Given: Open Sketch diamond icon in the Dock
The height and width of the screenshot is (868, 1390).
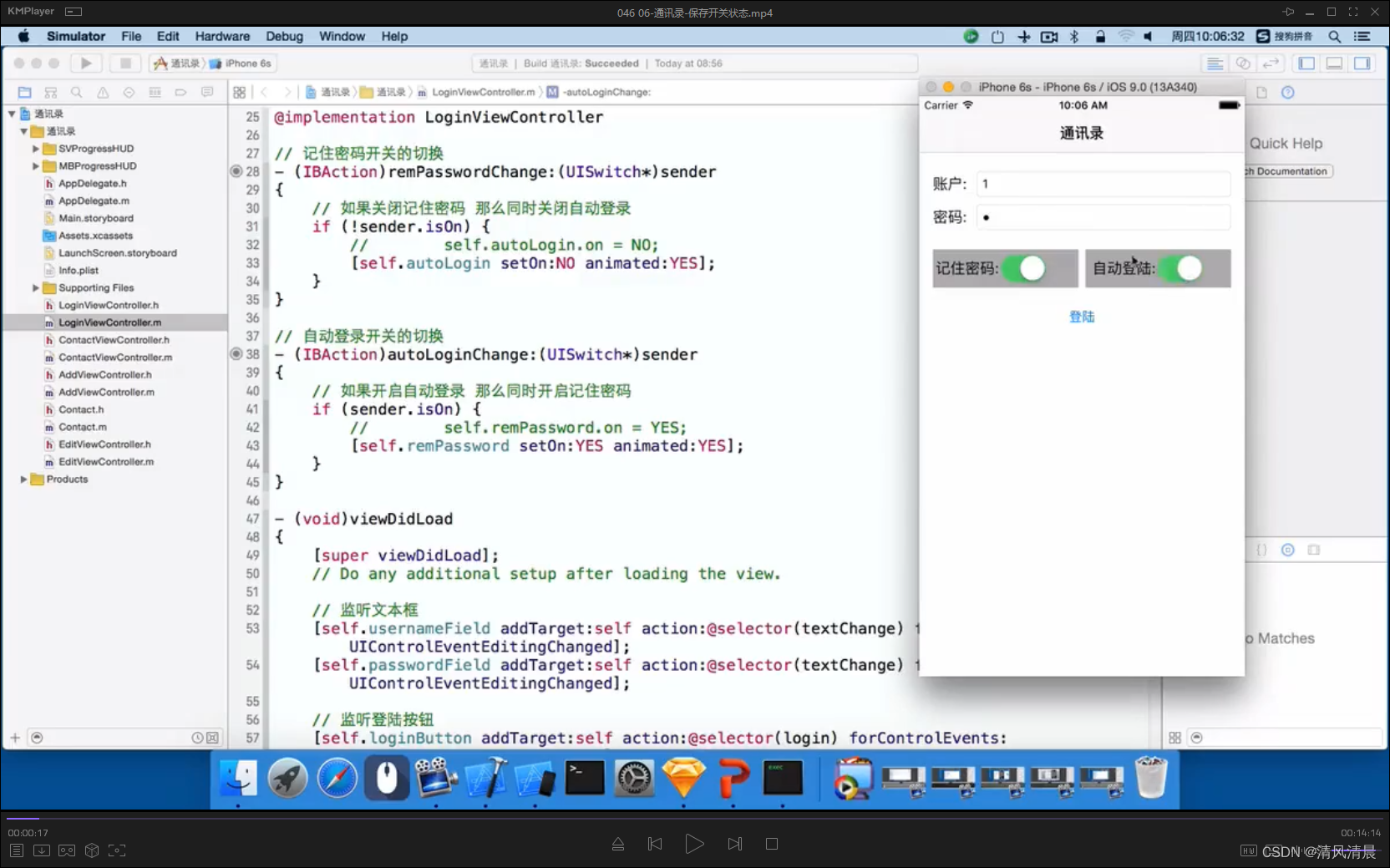Looking at the screenshot, I should (x=683, y=778).
